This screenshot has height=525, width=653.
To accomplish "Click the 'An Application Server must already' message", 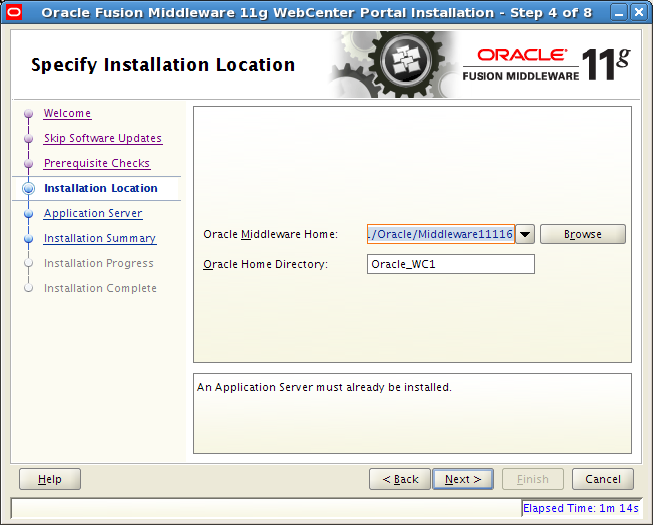I will [324, 387].
